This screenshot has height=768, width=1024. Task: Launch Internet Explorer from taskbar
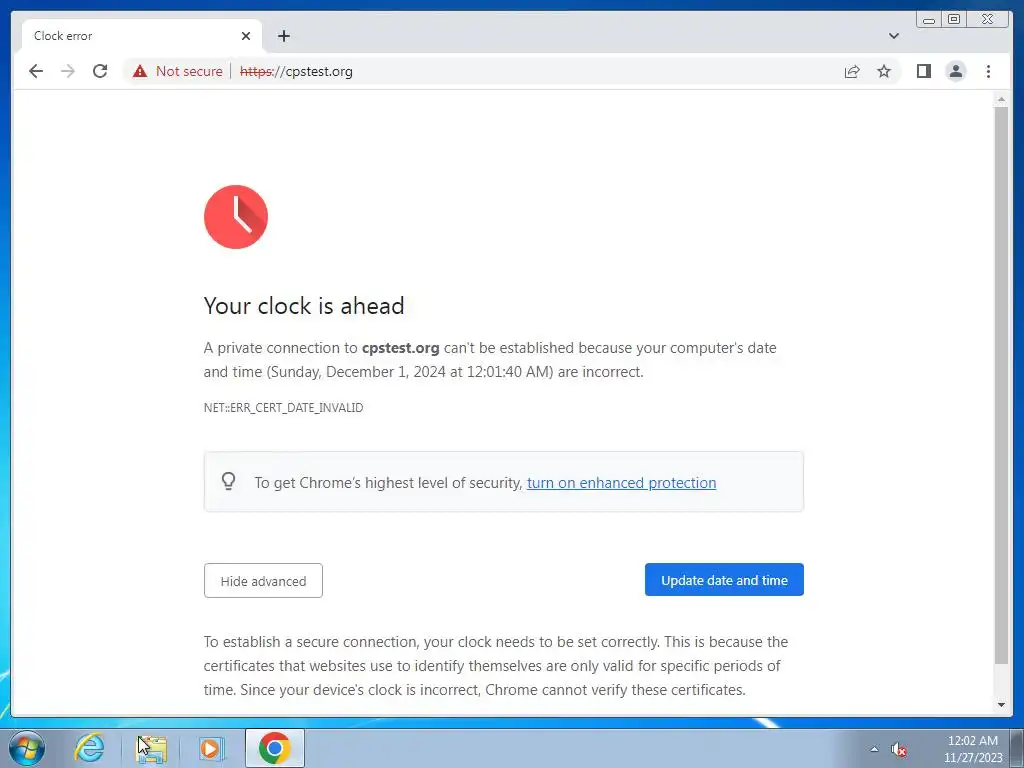coord(89,748)
